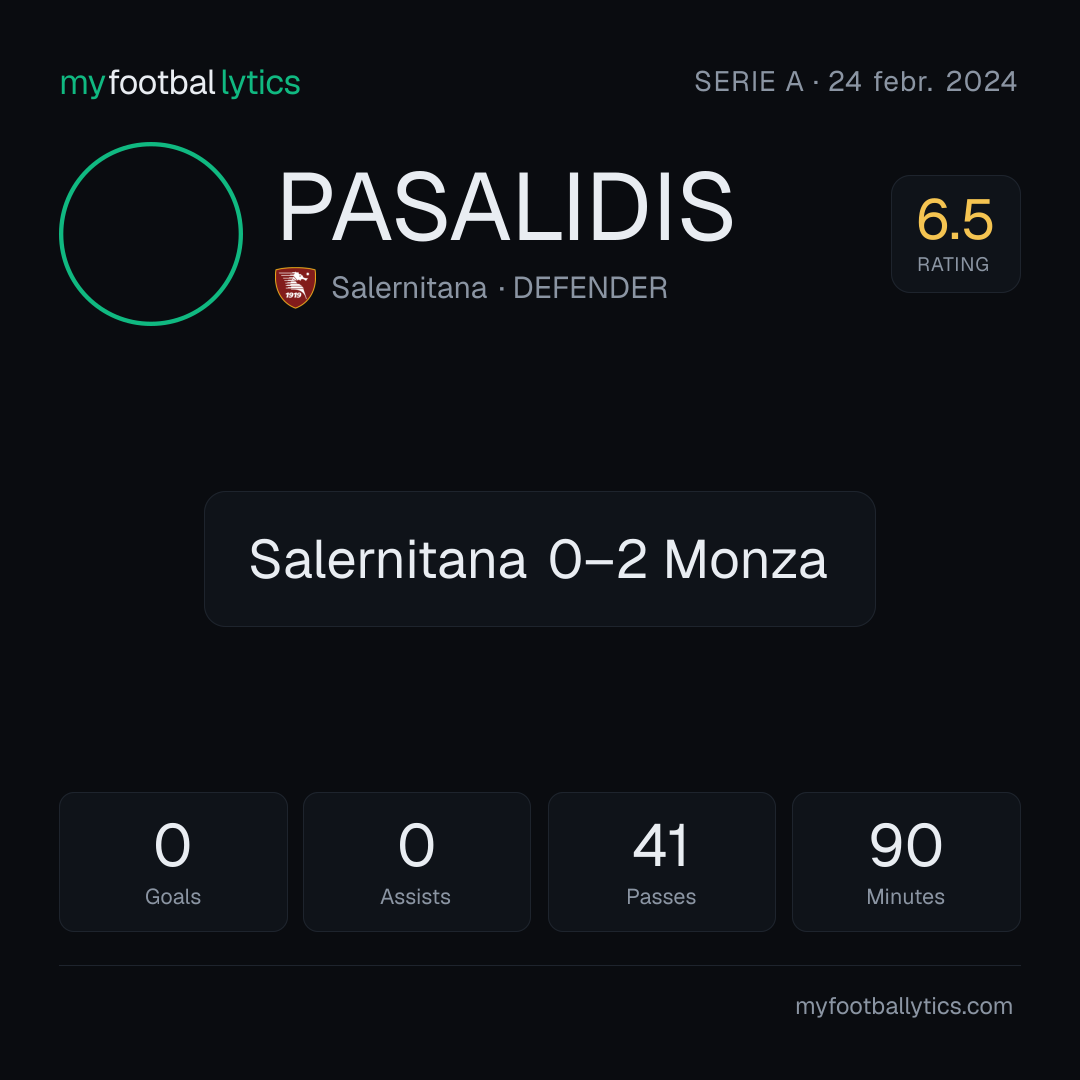Screen dimensions: 1080x1080
Task: Click the 6.5 rating badge
Action: (955, 233)
